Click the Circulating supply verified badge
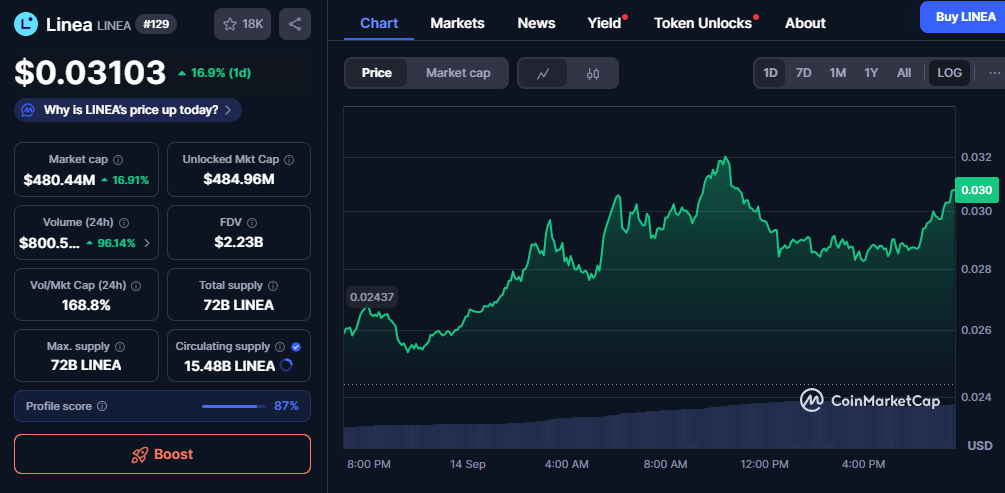This screenshot has height=493, width=1005. click(295, 346)
